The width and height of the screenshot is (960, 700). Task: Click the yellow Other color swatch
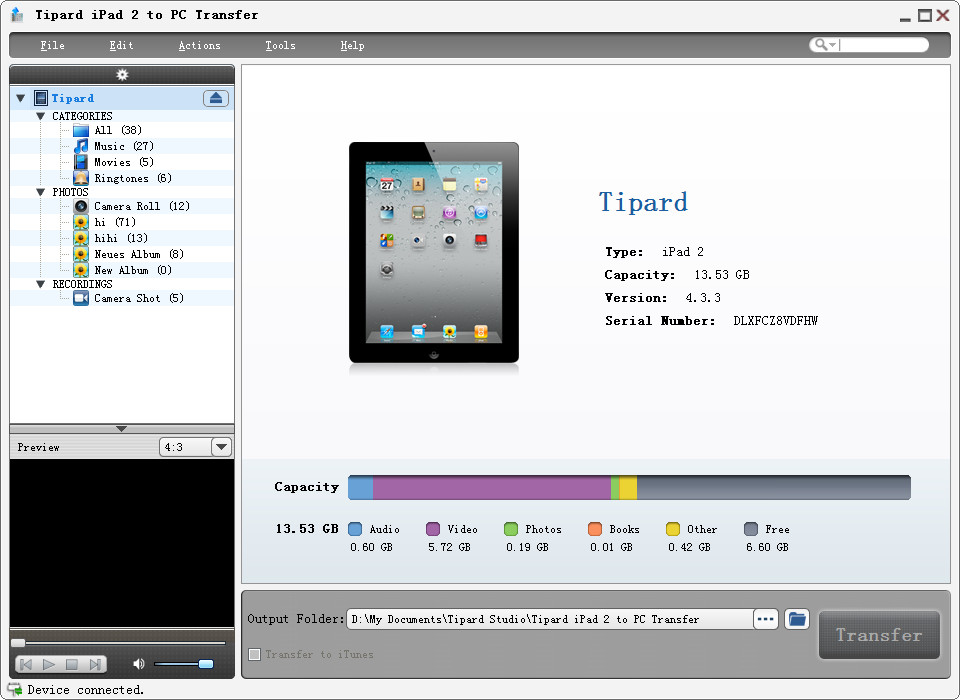673,529
